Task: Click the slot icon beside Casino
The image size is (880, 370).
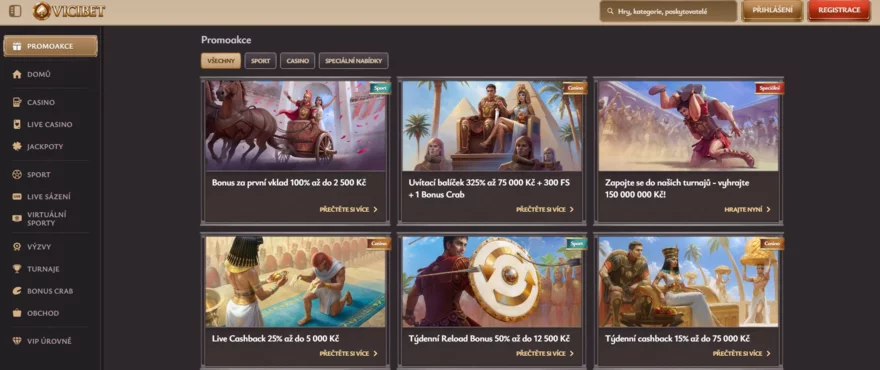Action: (x=17, y=102)
